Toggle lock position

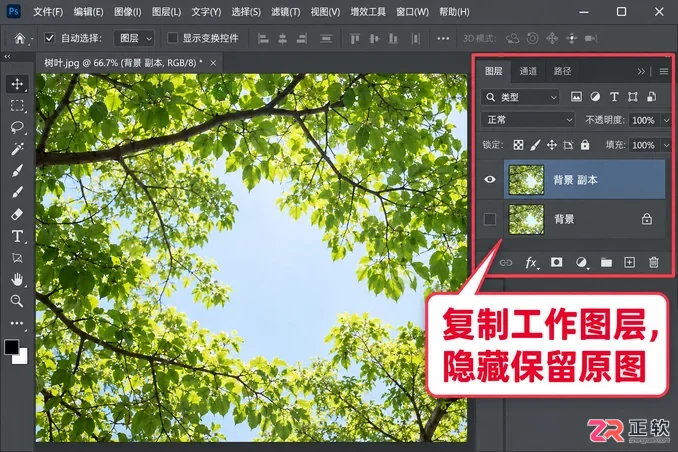pyautogui.click(x=552, y=145)
